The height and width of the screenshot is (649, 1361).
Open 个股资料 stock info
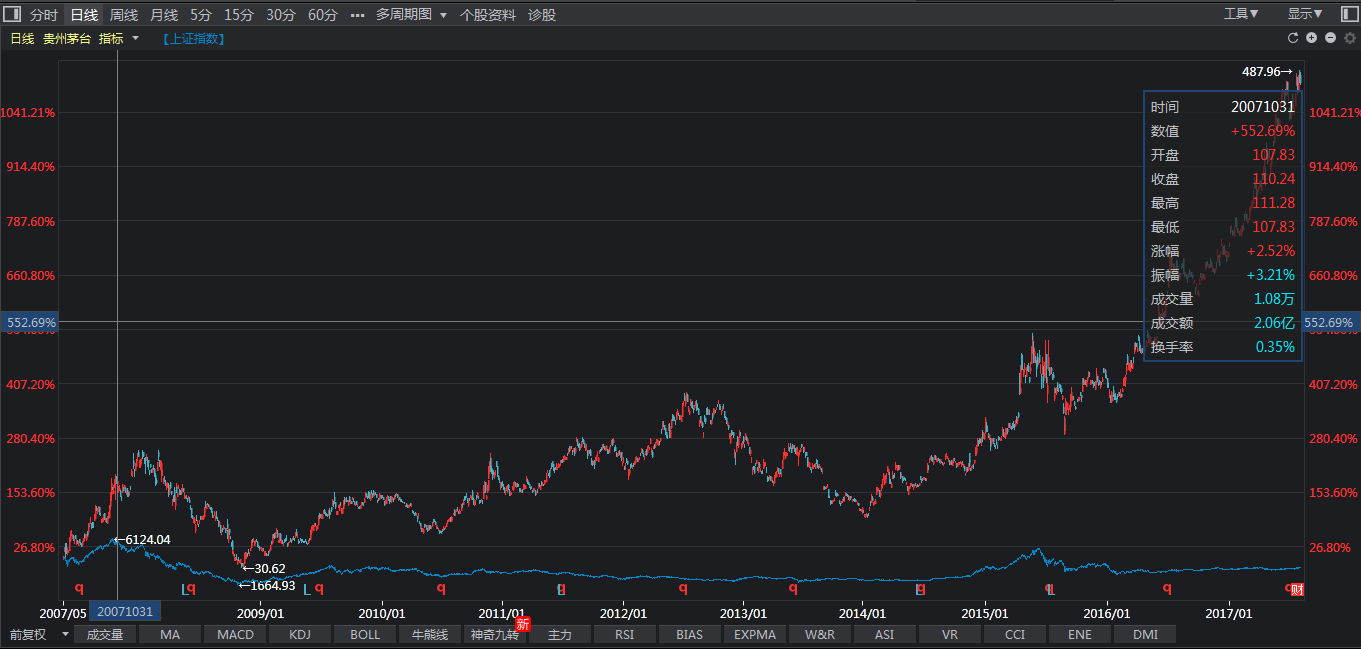[x=488, y=15]
